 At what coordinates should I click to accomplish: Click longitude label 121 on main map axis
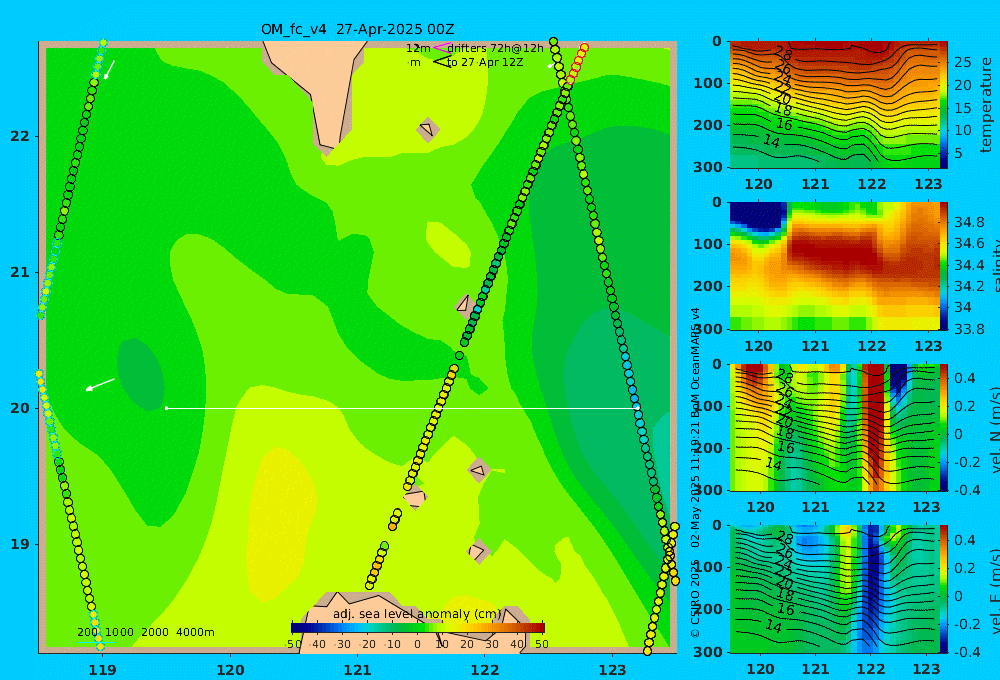click(357, 670)
